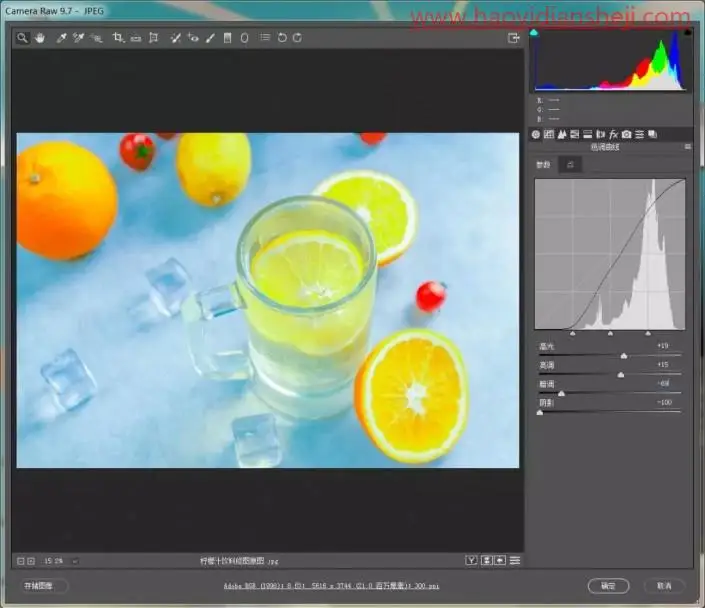705x608 pixels.
Task: Select the Spot Removal tool
Action: (175, 38)
